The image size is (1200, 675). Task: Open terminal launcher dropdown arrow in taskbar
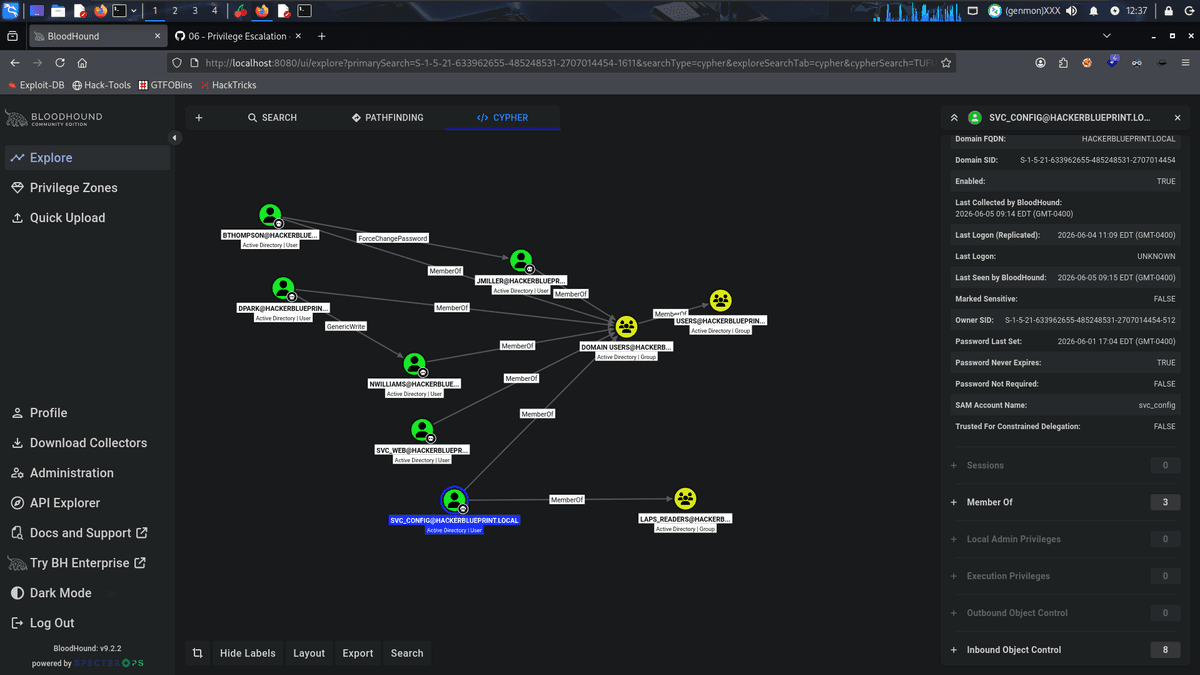coord(135,10)
